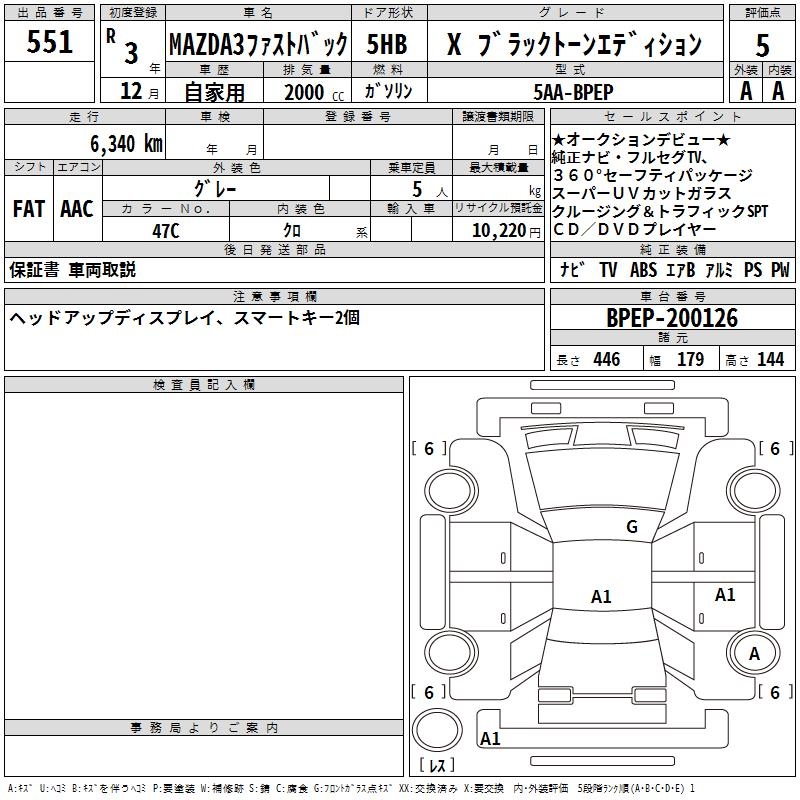Click width value 179

click(690, 359)
